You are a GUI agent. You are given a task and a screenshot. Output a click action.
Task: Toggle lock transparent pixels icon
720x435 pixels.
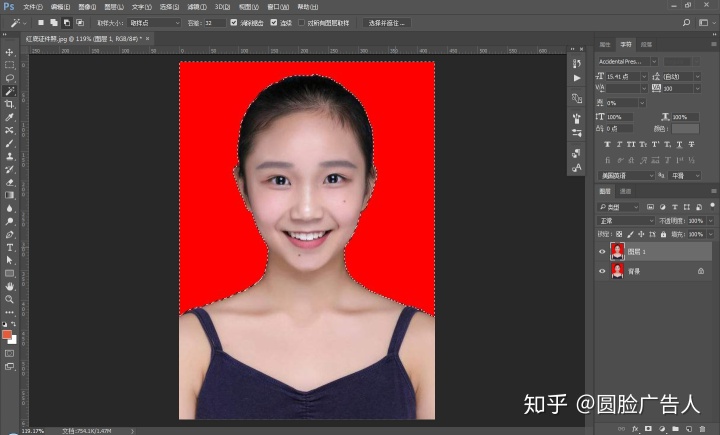click(x=619, y=234)
